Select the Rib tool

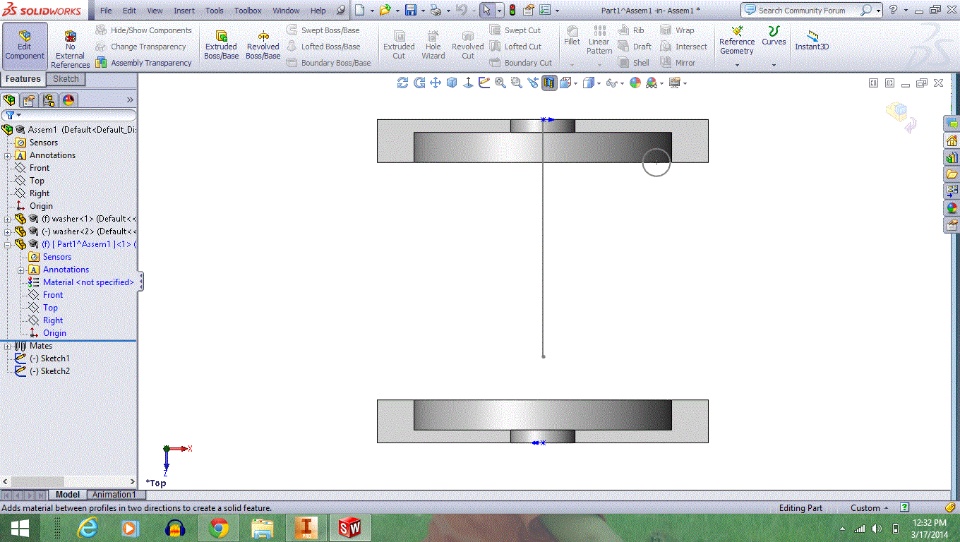click(x=631, y=30)
